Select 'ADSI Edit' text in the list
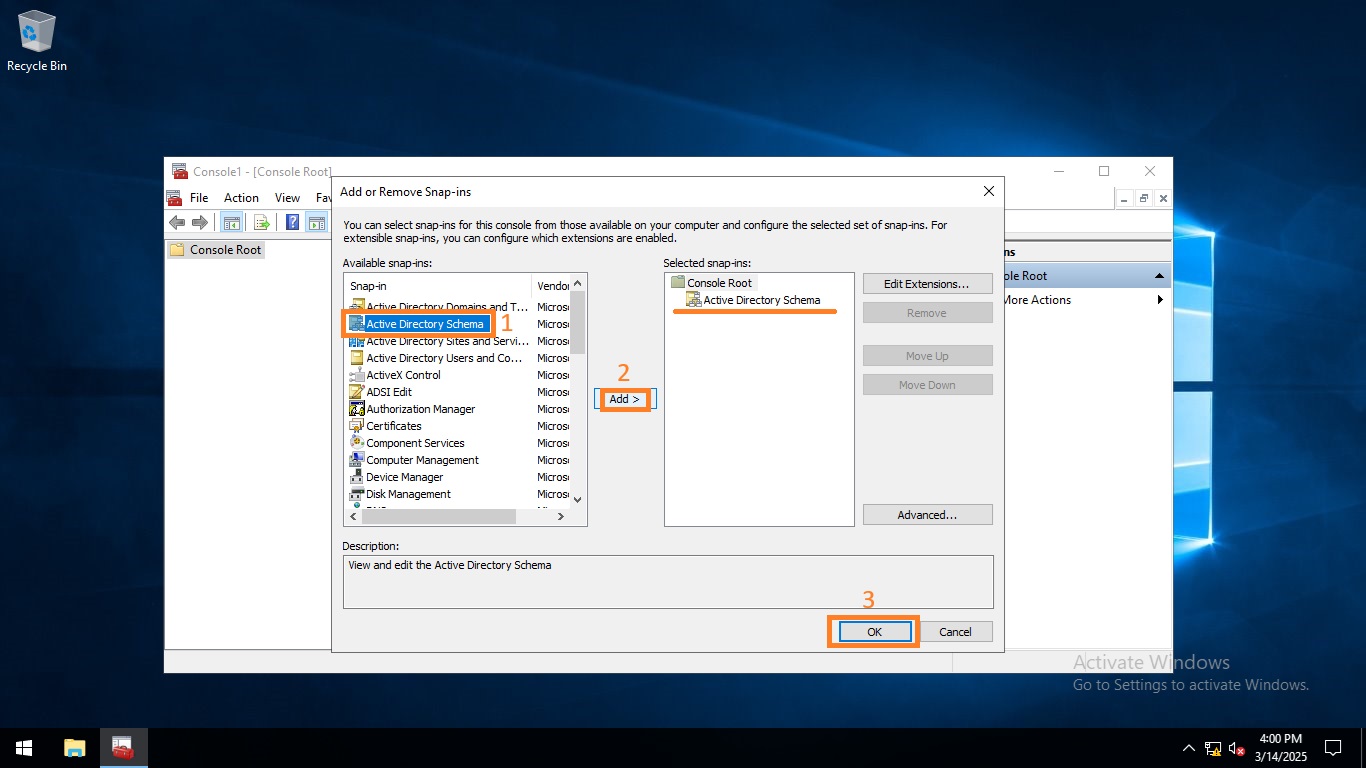1366x768 pixels. [x=389, y=392]
